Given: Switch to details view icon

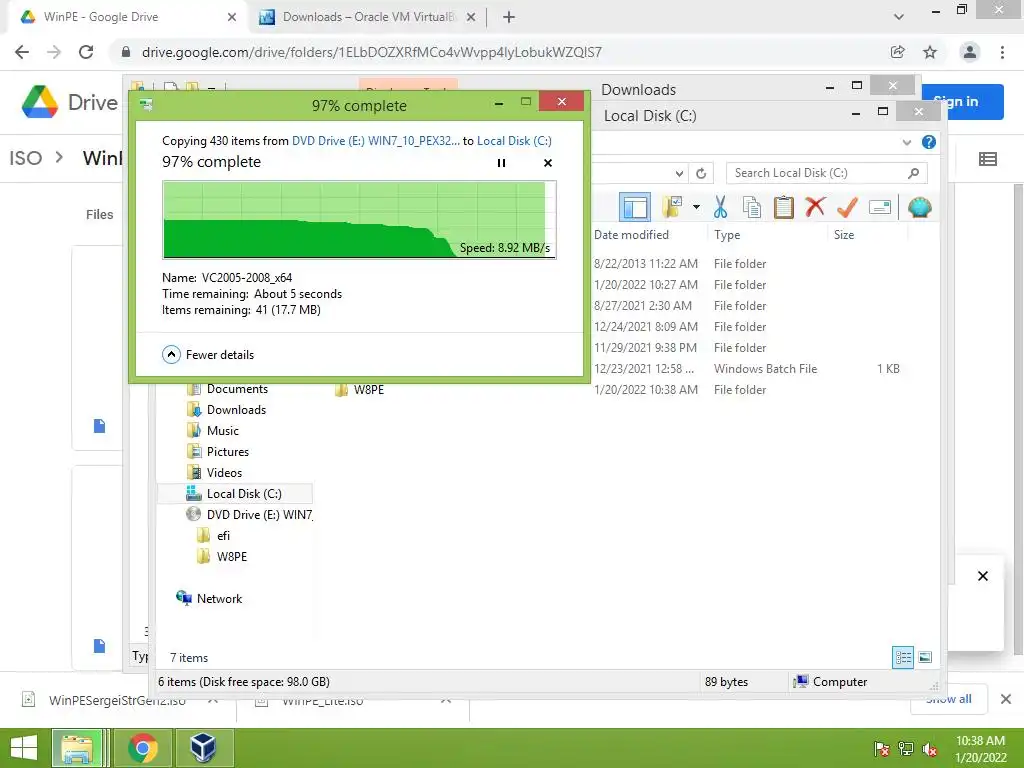Looking at the screenshot, I should click(x=903, y=657).
